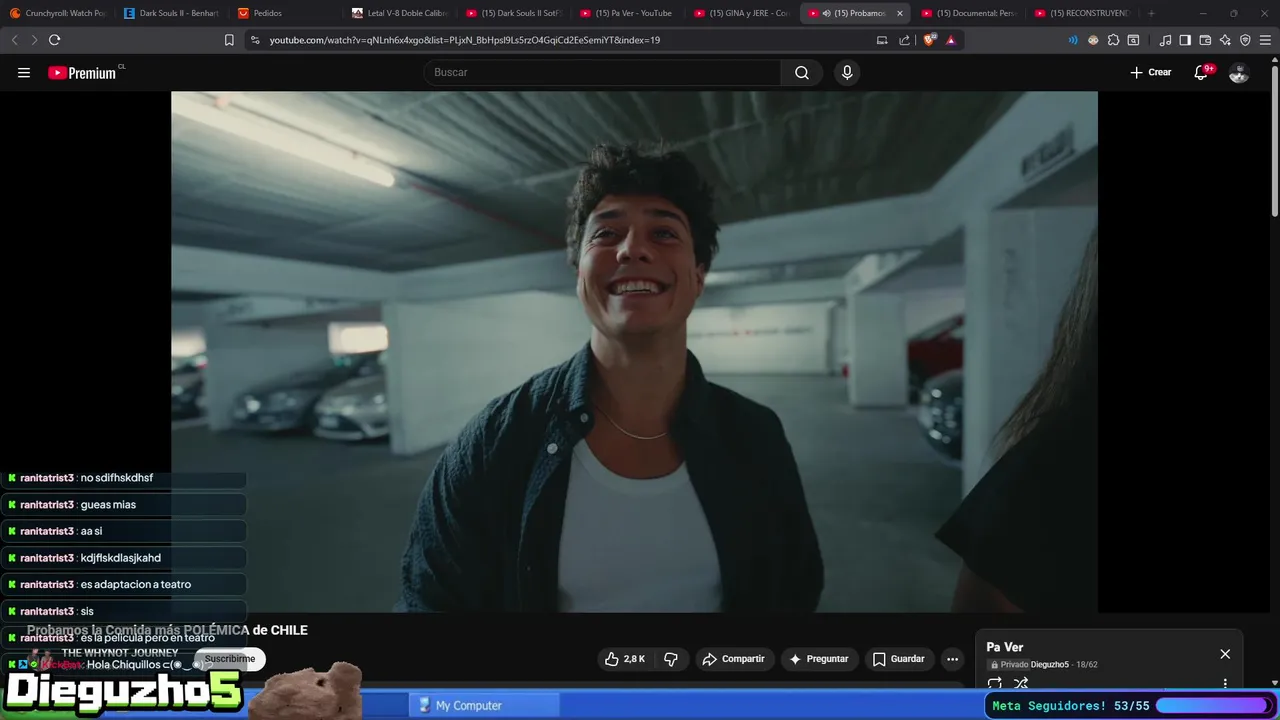Close the Pa Ver playlist panel

[x=1225, y=654]
